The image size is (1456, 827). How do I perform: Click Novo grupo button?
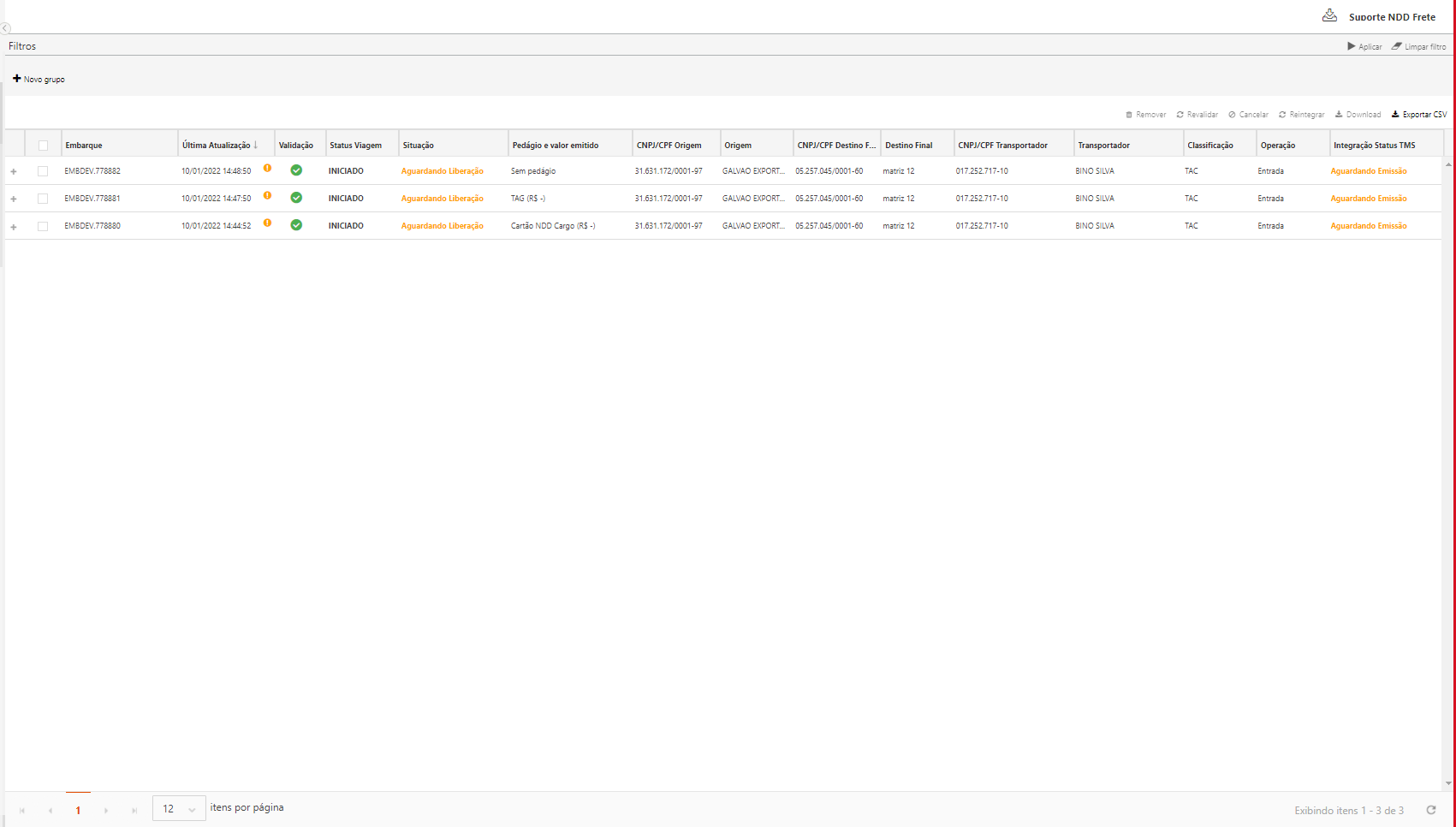[x=39, y=79]
